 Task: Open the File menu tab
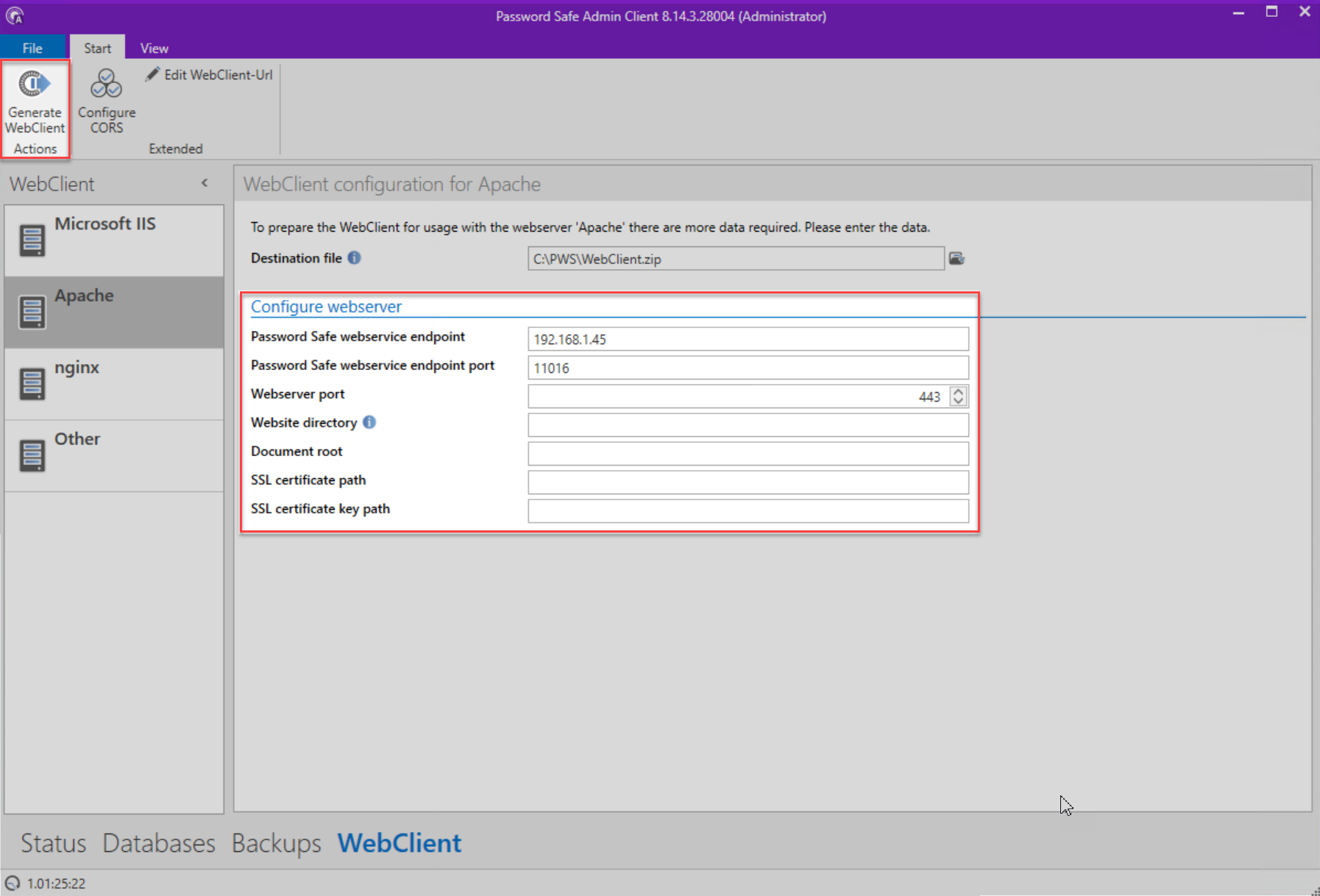point(32,48)
